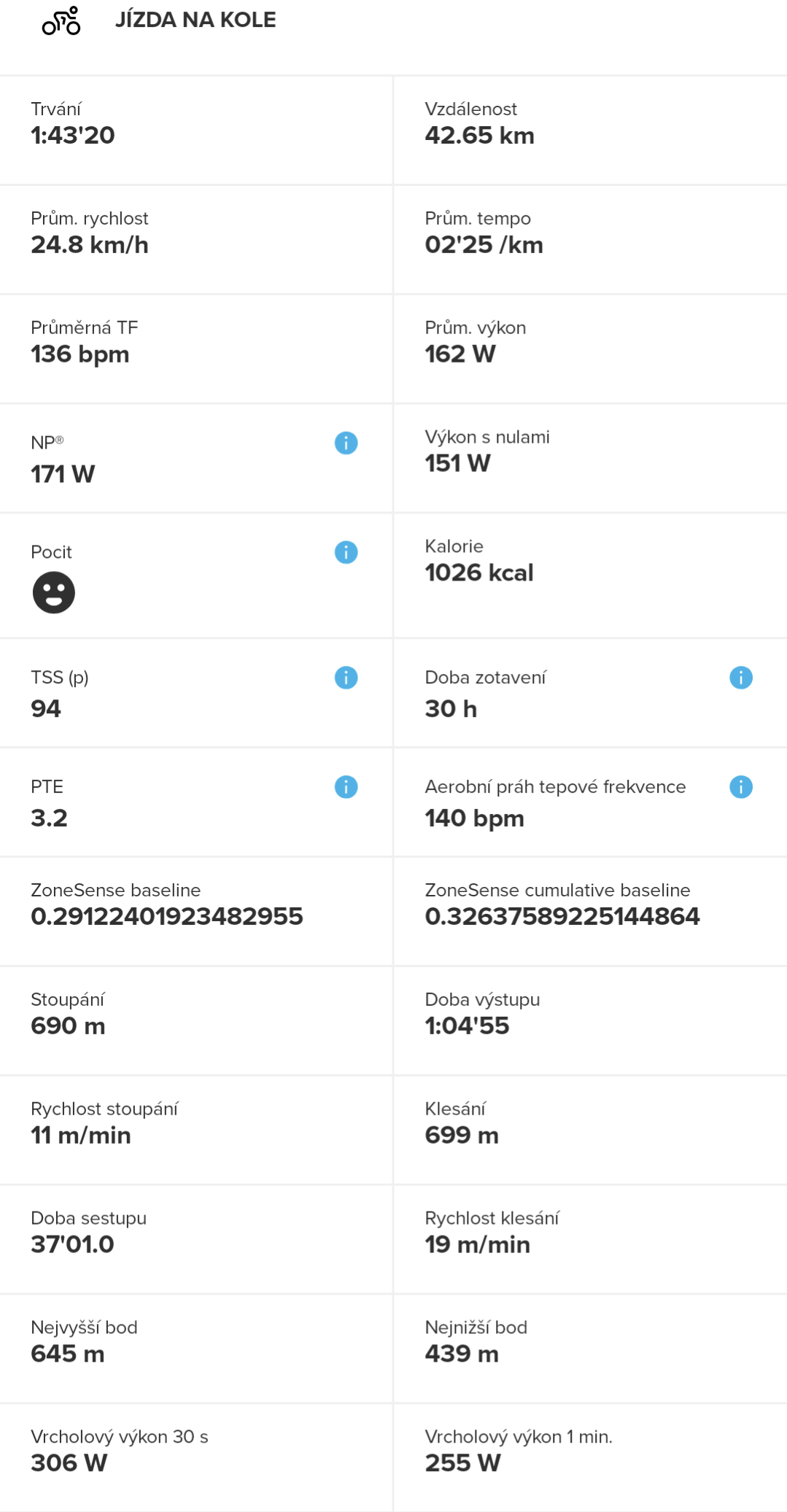Select the Vzdálenost 42.65 km value
The width and height of the screenshot is (787, 1512).
pyautogui.click(x=480, y=136)
